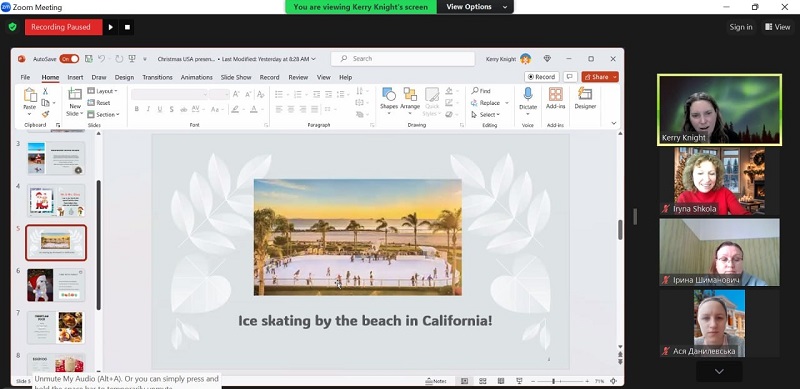Click Reset in the Slides group

[x=99, y=103]
